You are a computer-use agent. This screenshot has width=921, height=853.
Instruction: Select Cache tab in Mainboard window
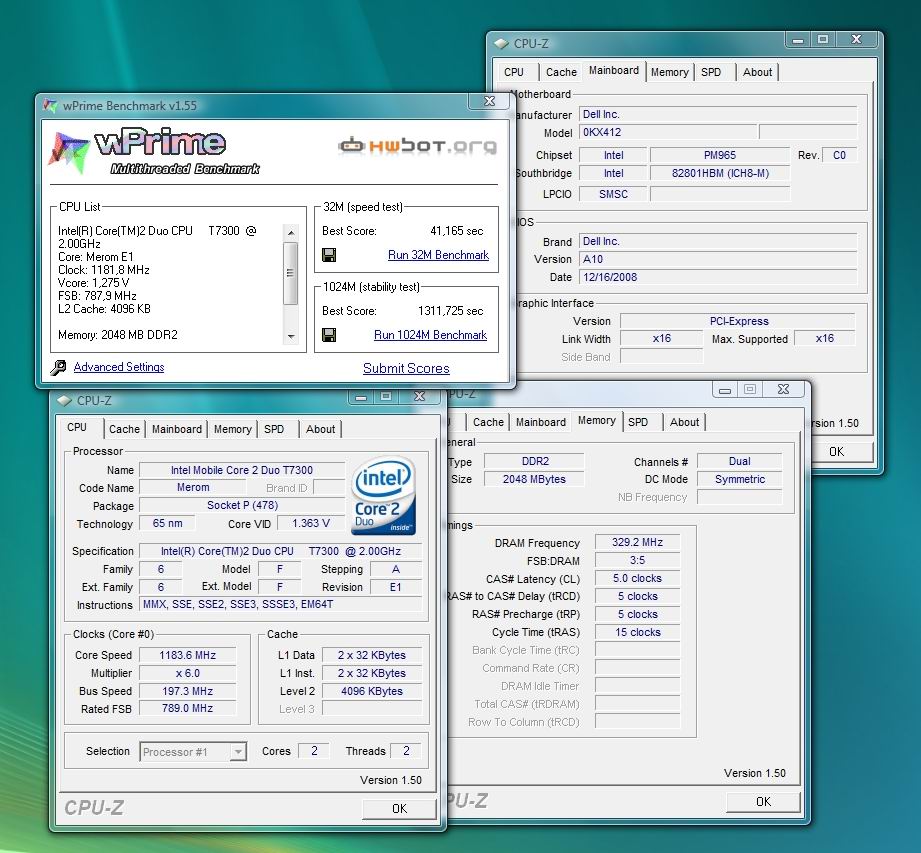tap(561, 72)
